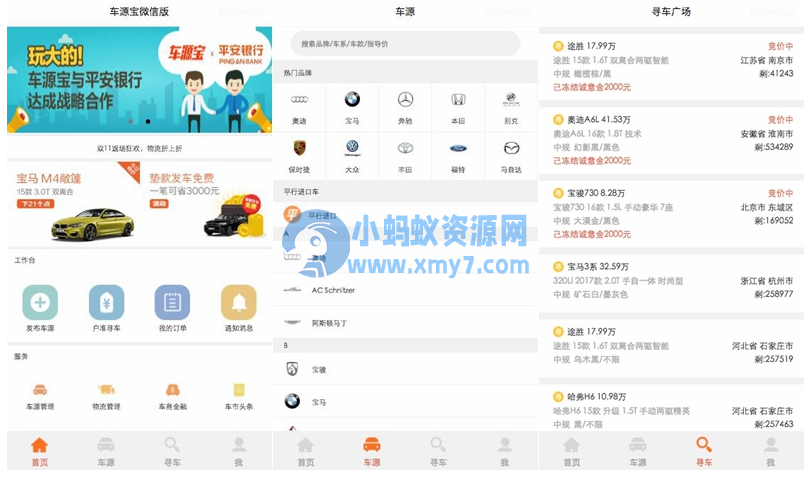Tap 浙江省 杭州市 location text
The height and width of the screenshot is (491, 810).
click(x=767, y=281)
